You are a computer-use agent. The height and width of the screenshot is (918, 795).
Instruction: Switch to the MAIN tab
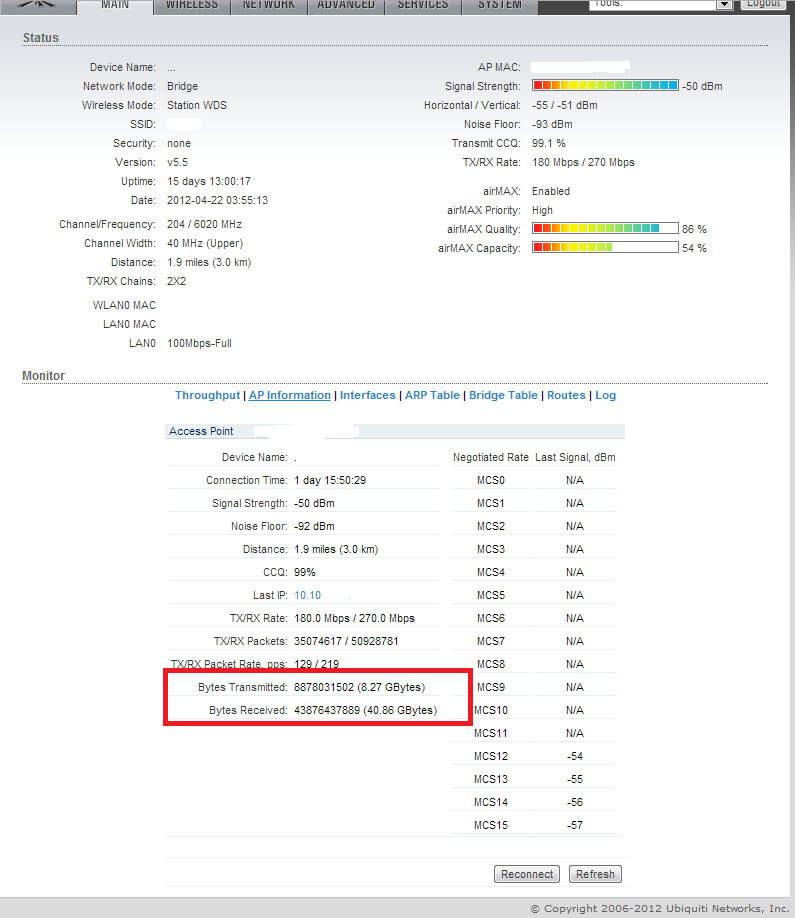pos(115,6)
